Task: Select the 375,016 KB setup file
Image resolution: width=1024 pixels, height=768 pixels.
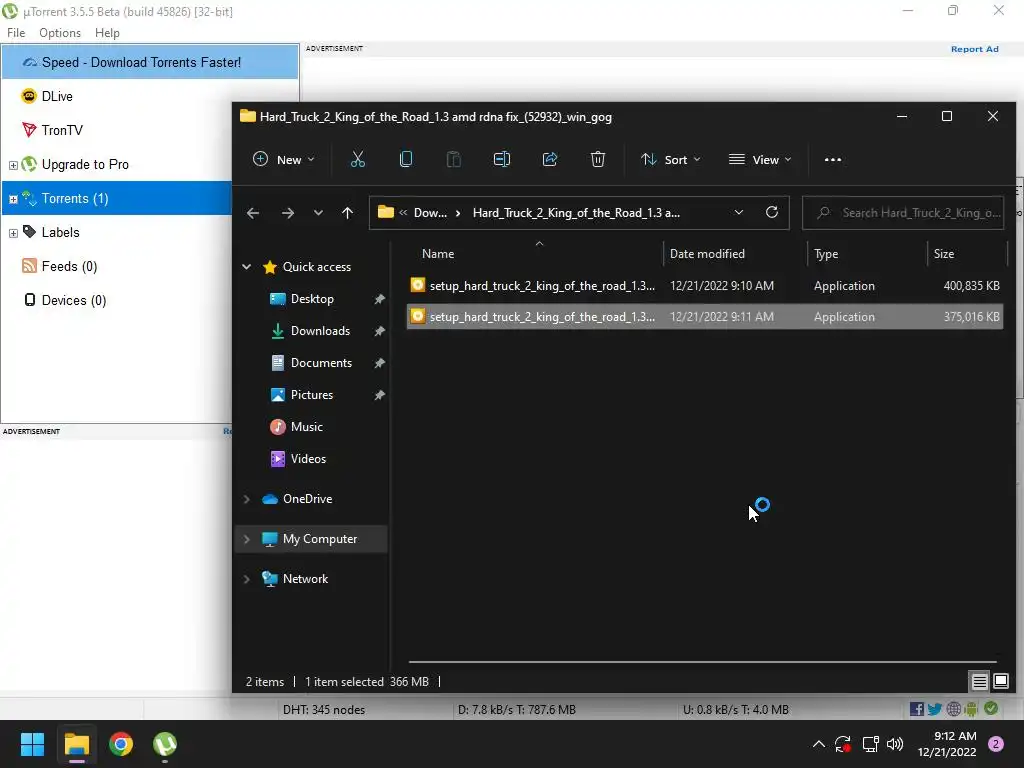Action: tap(705, 317)
